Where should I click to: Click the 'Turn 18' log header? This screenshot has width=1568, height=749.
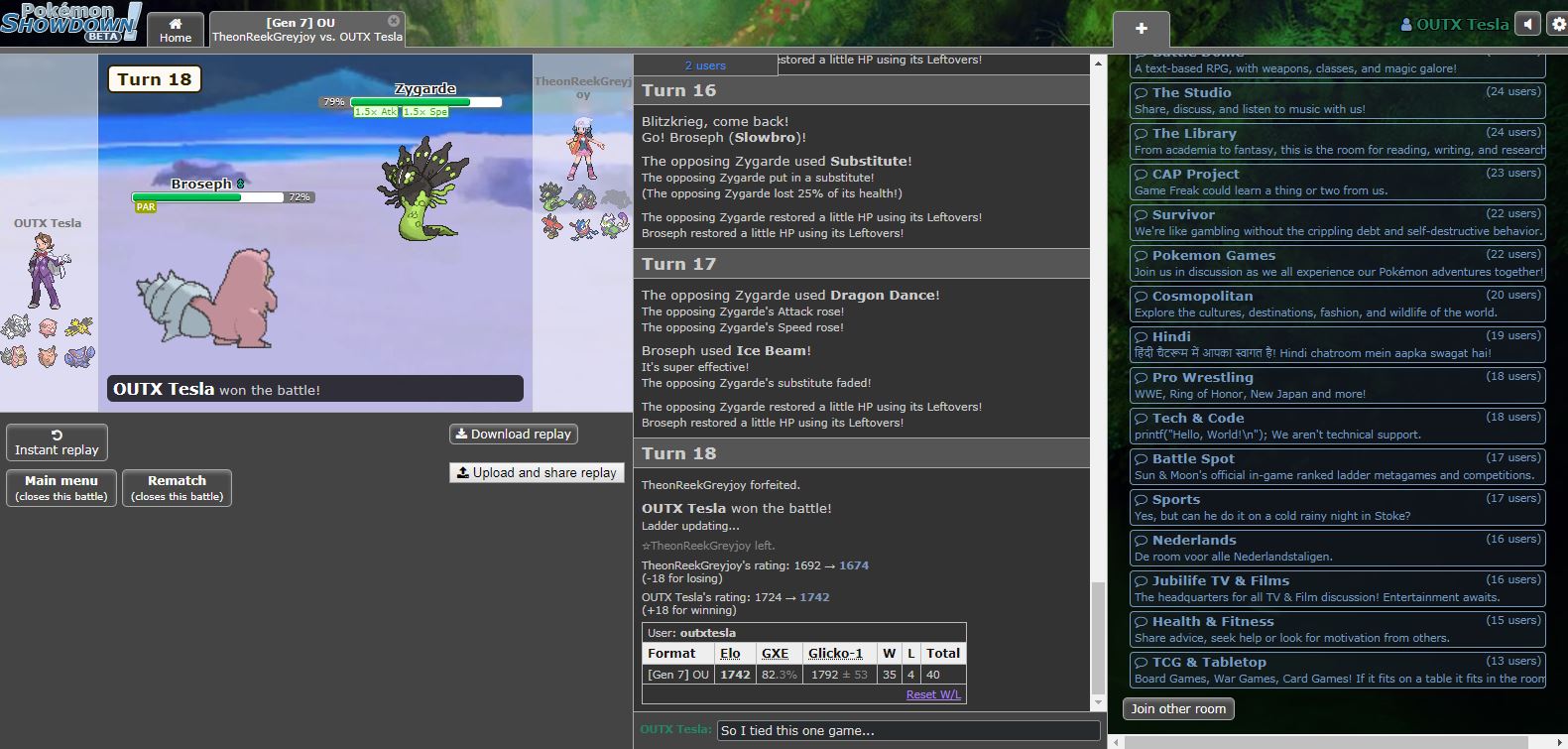coord(861,453)
